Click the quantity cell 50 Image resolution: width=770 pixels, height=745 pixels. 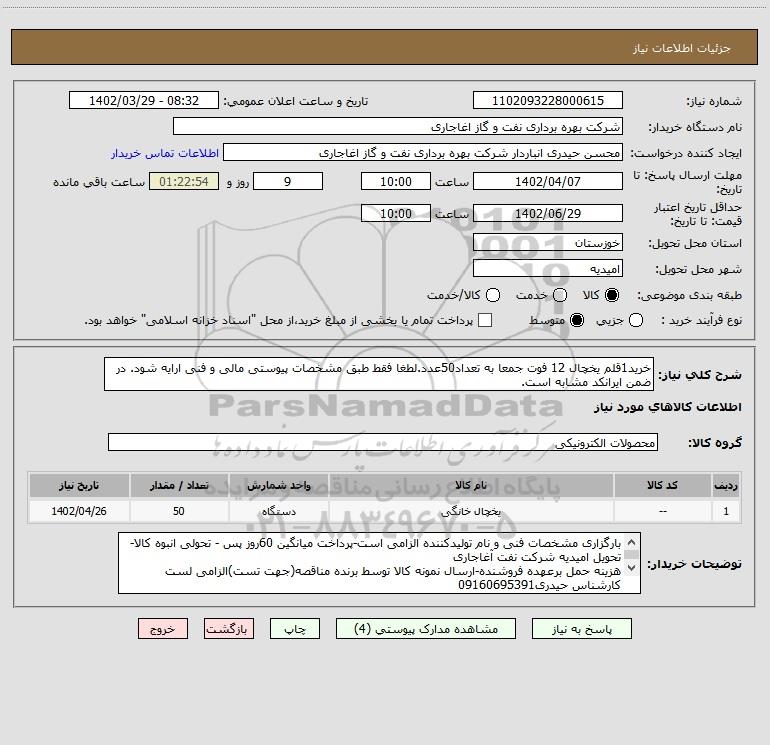[x=179, y=511]
